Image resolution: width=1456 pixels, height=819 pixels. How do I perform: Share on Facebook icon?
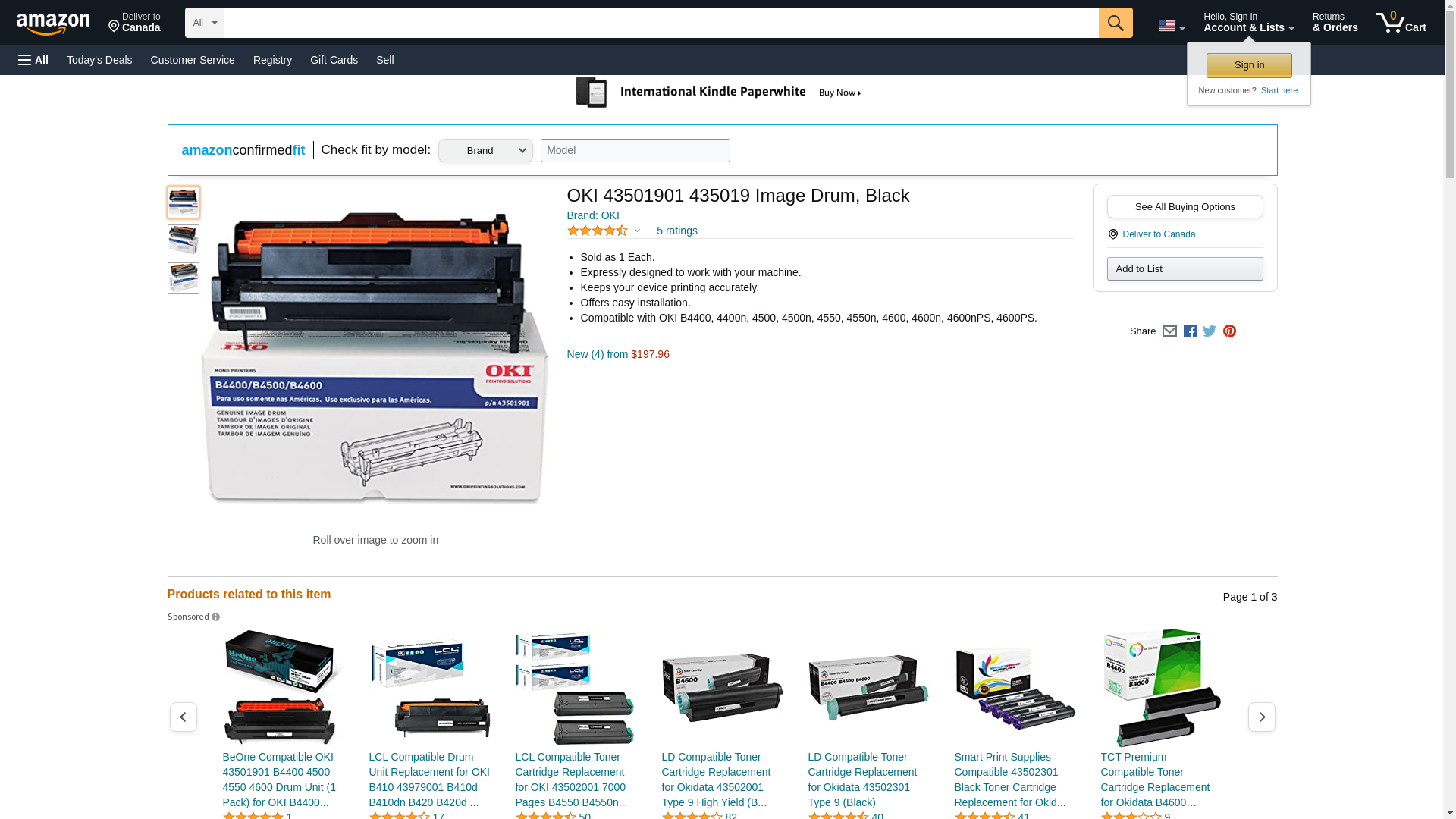coord(1190,331)
